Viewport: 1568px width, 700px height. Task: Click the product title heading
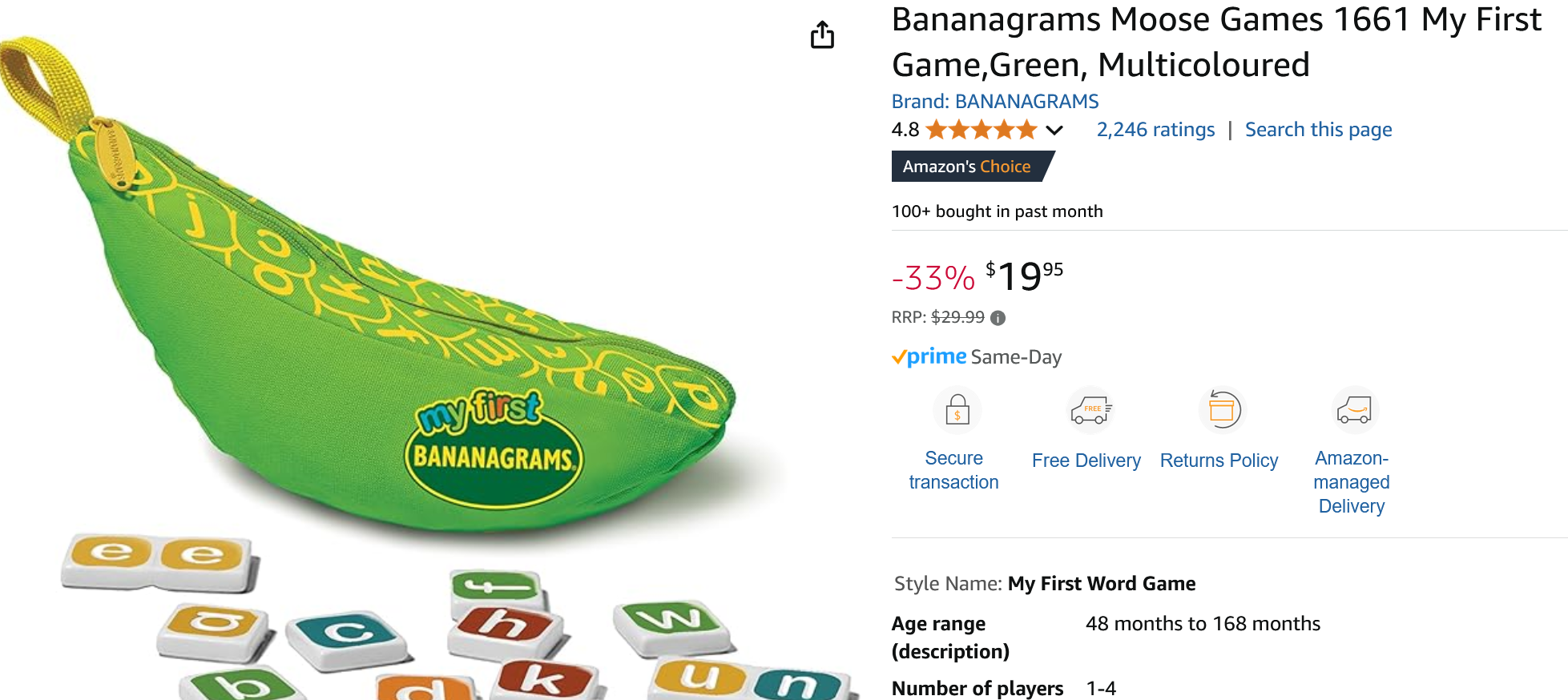(1216, 42)
